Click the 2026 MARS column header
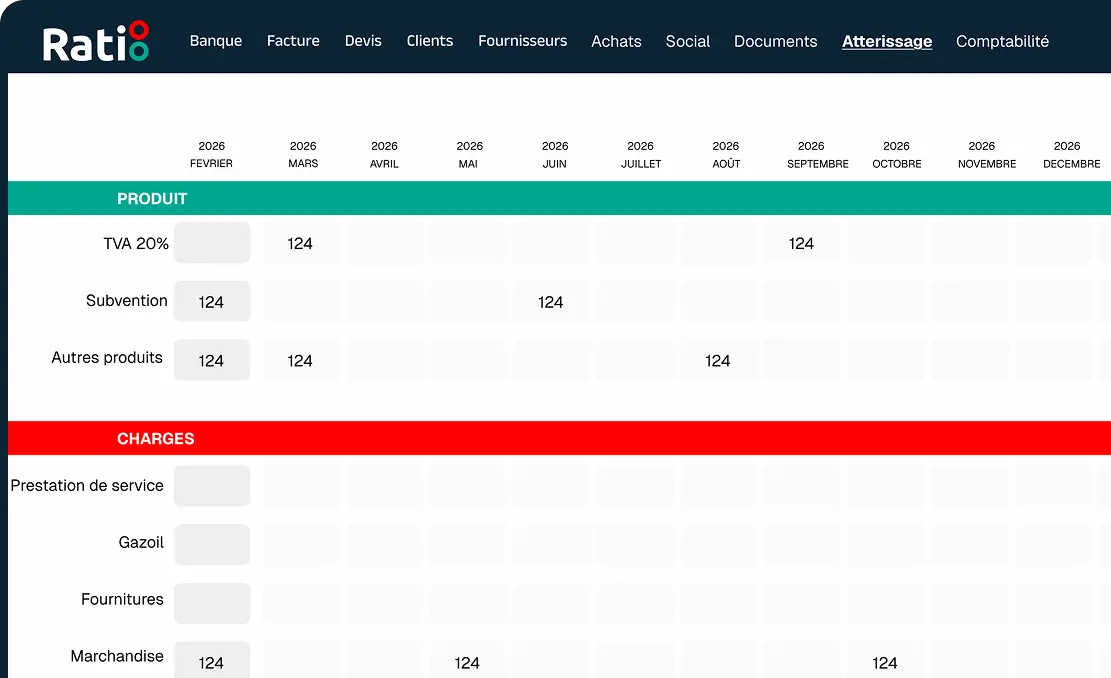 pos(303,154)
